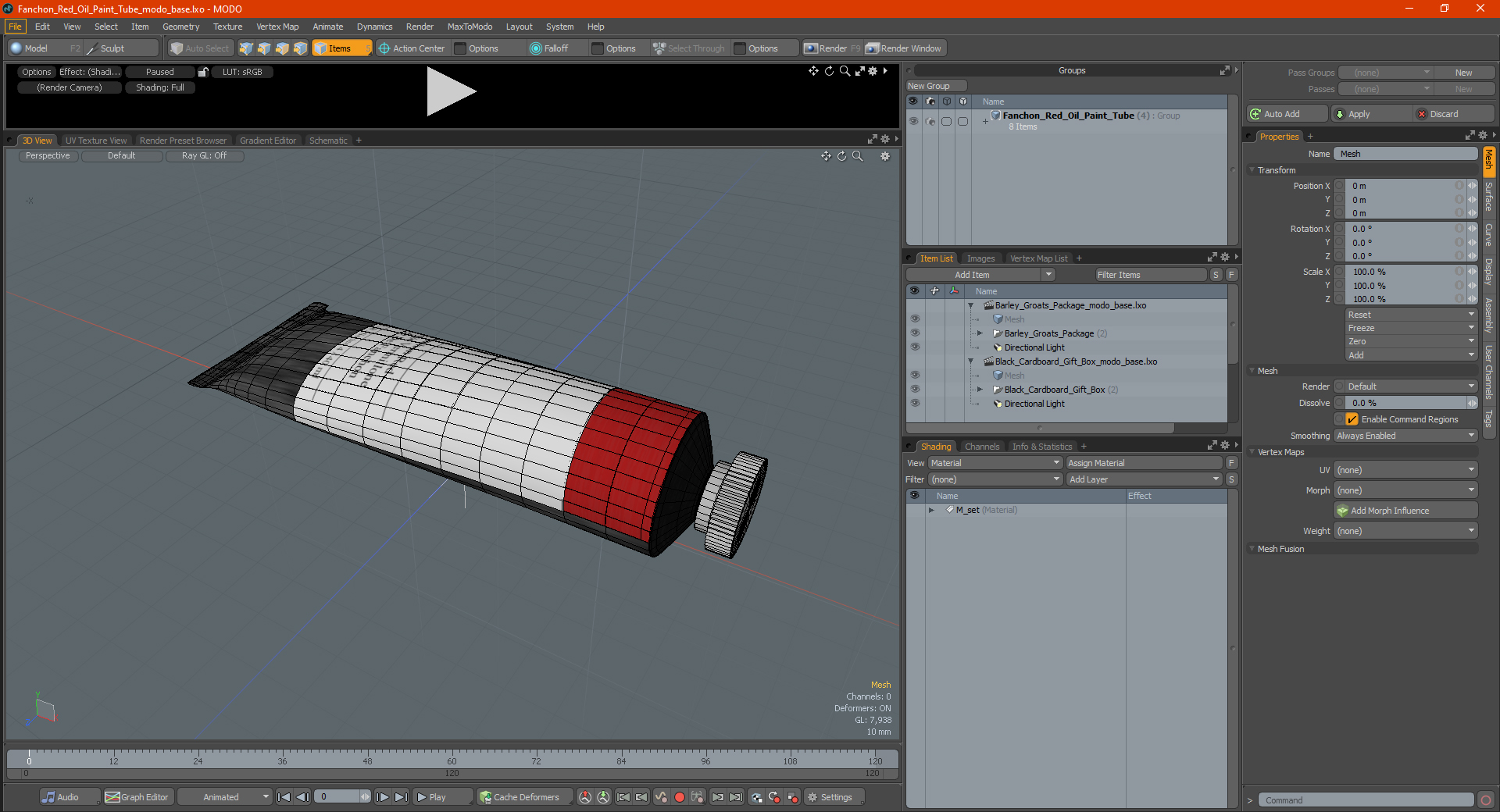
Task: Expand M_set material in Shading tree
Action: coord(931,510)
